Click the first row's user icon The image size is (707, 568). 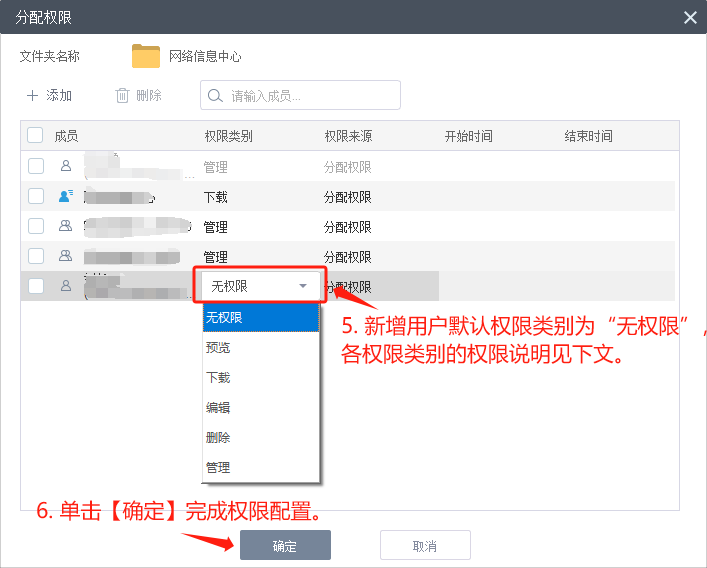[x=66, y=166]
